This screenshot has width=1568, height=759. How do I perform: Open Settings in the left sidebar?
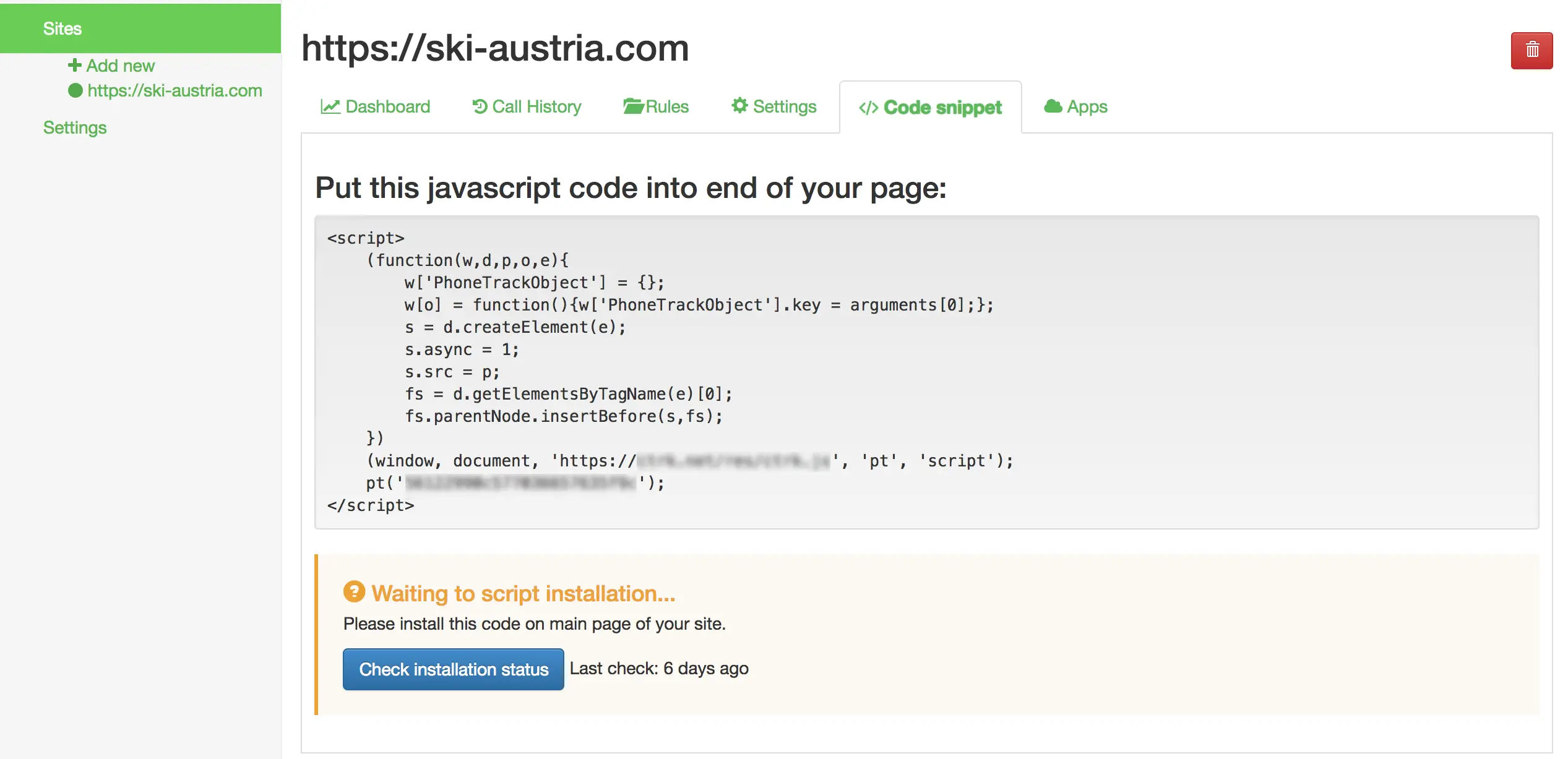[75, 127]
